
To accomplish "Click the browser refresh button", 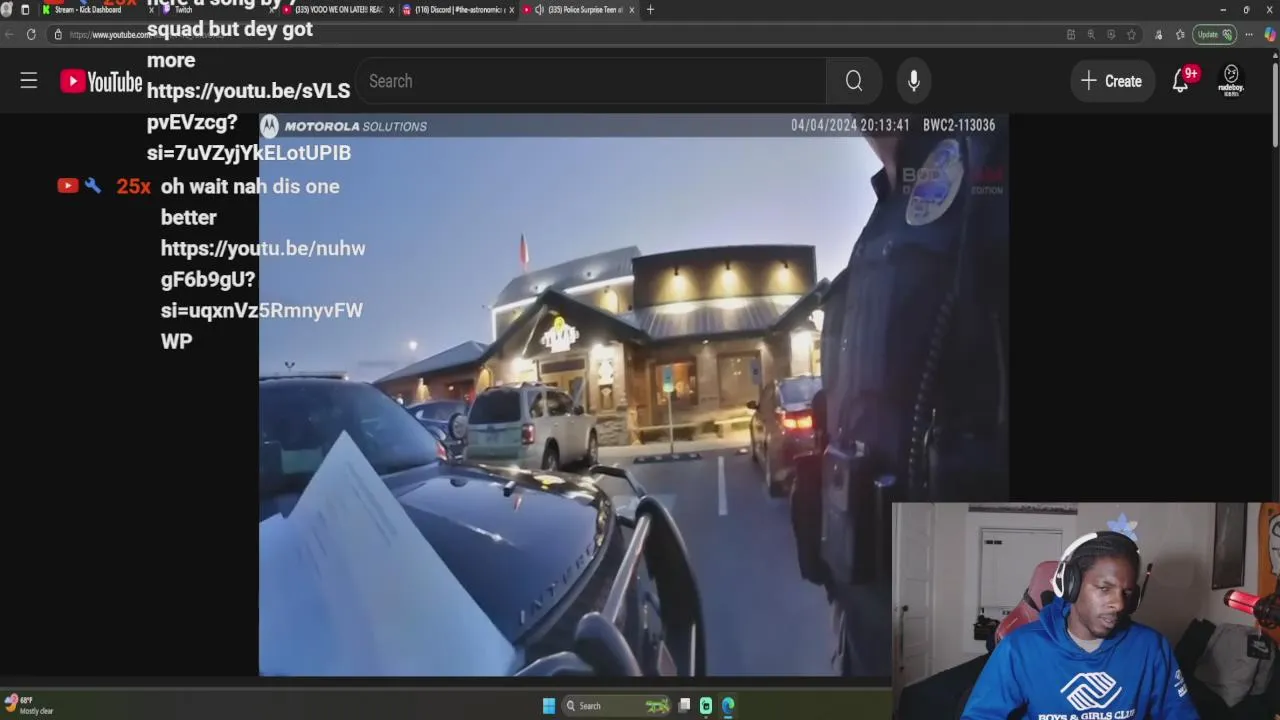I will coord(31,35).
